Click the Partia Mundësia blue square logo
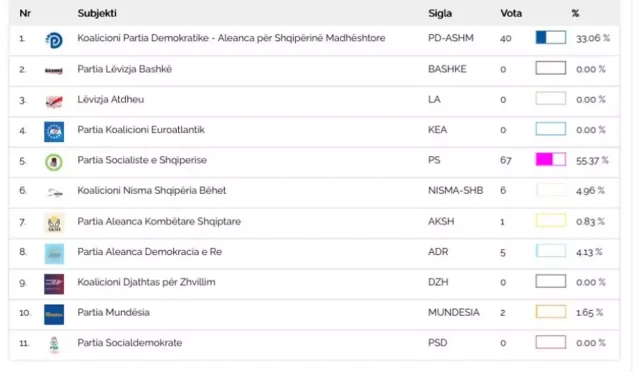Image resolution: width=640 pixels, height=372 pixels. (x=54, y=314)
